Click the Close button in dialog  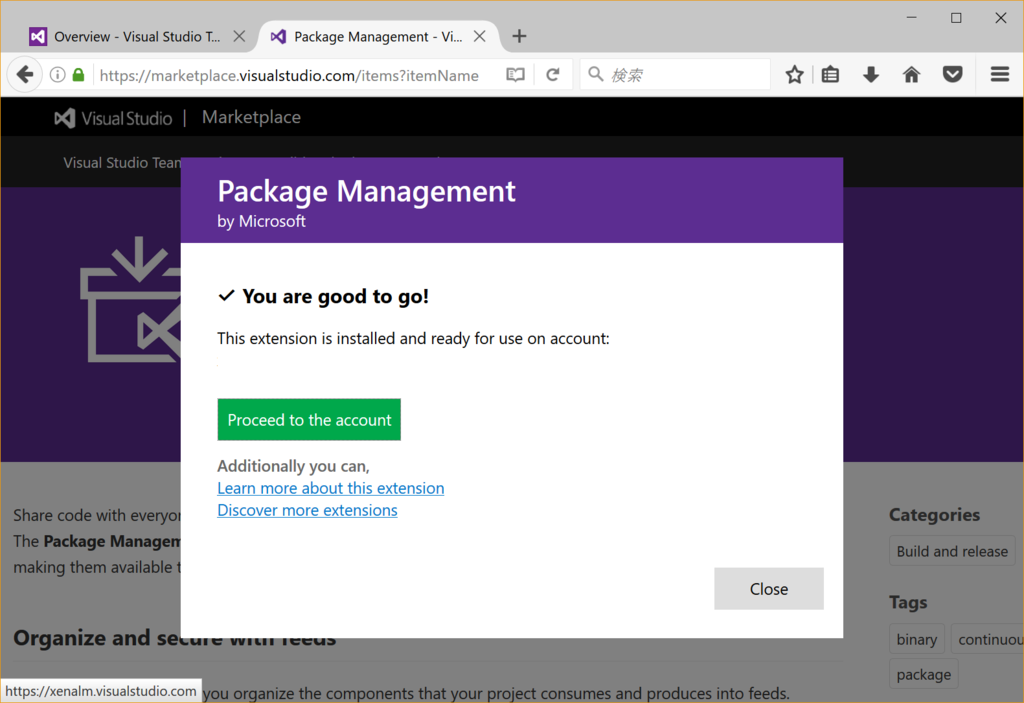[769, 589]
